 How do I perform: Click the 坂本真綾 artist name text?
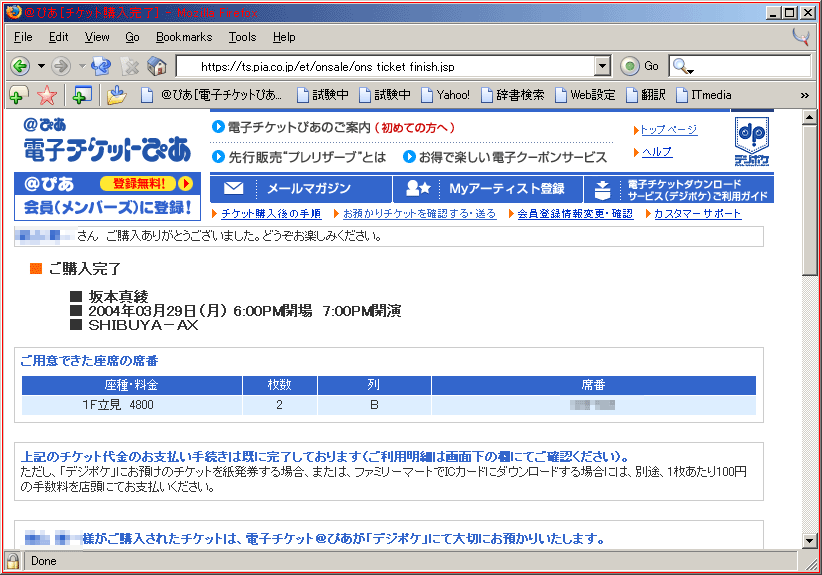click(x=118, y=297)
